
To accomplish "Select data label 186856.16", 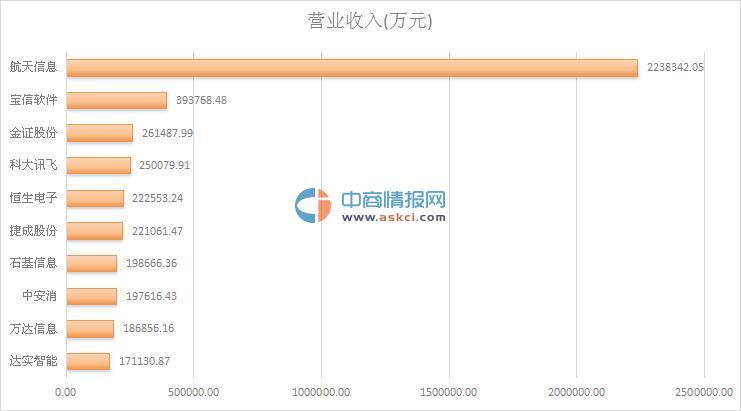I will tap(148, 328).
